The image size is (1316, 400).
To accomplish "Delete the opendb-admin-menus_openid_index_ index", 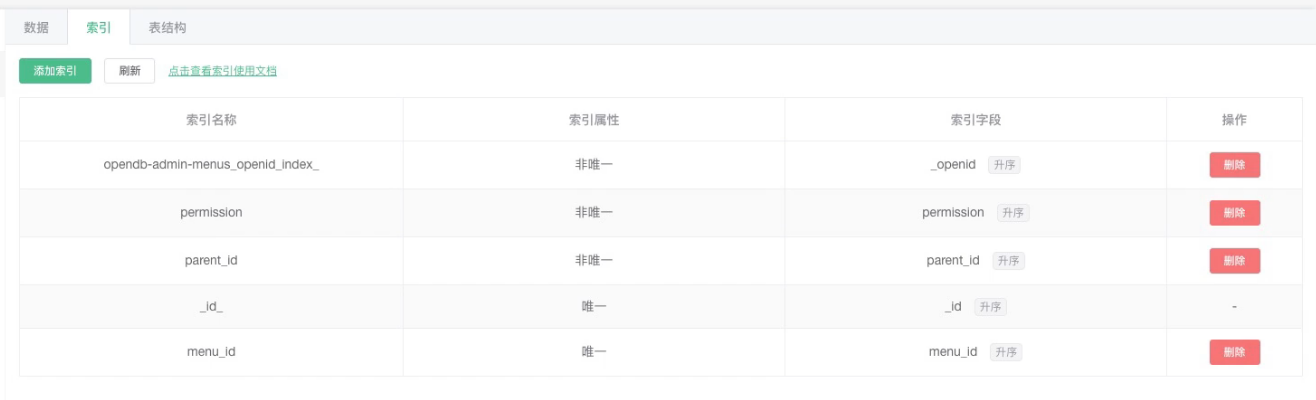I will [x=1234, y=165].
